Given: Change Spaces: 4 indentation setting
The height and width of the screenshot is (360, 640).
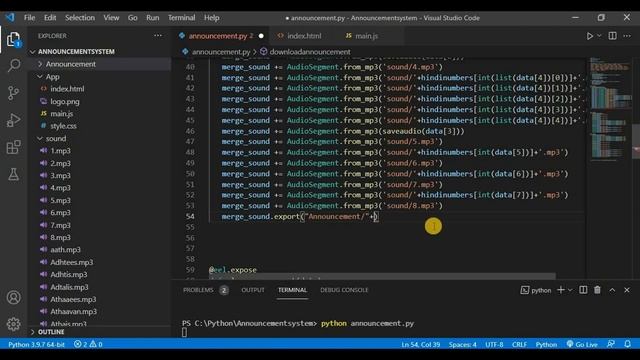Looking at the screenshot, I should (x=462, y=344).
